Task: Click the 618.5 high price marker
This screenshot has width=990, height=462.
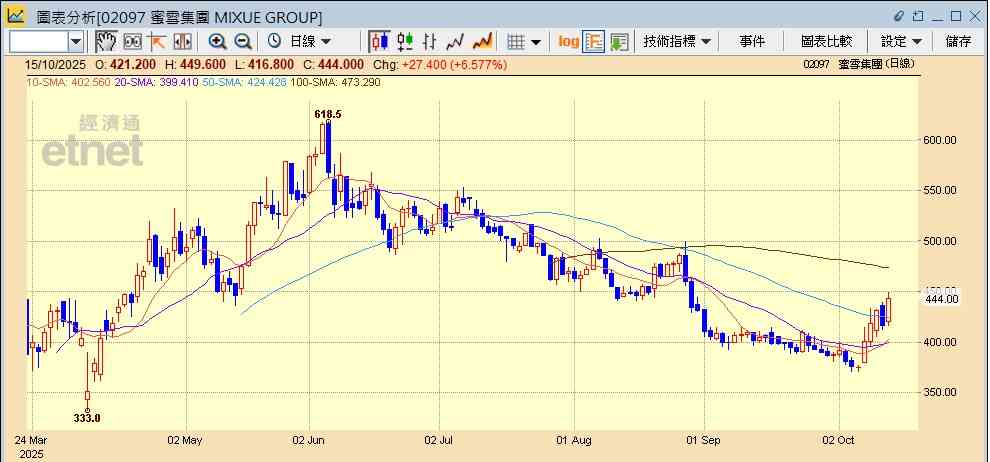Action: 328,114
